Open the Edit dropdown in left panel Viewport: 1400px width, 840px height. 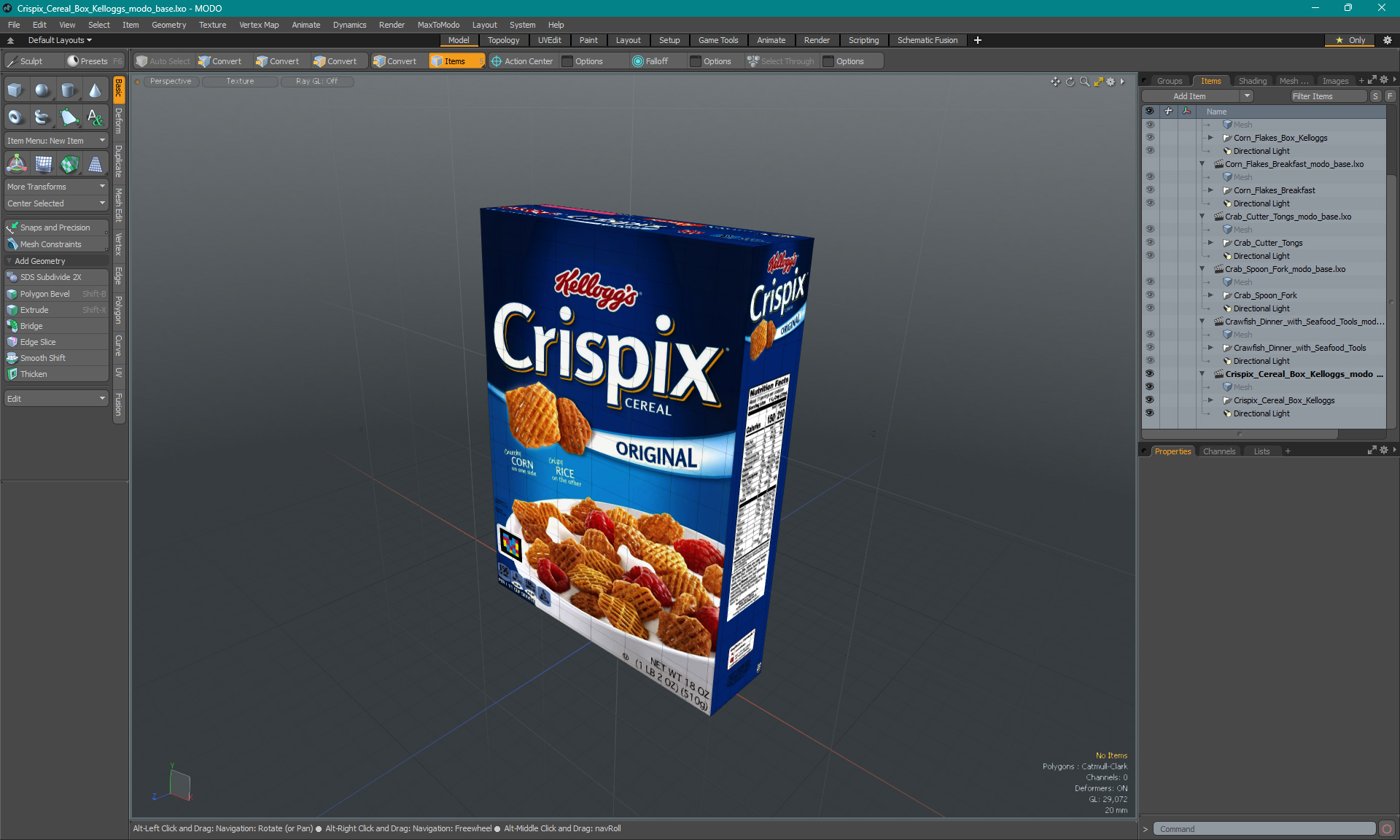[56, 399]
